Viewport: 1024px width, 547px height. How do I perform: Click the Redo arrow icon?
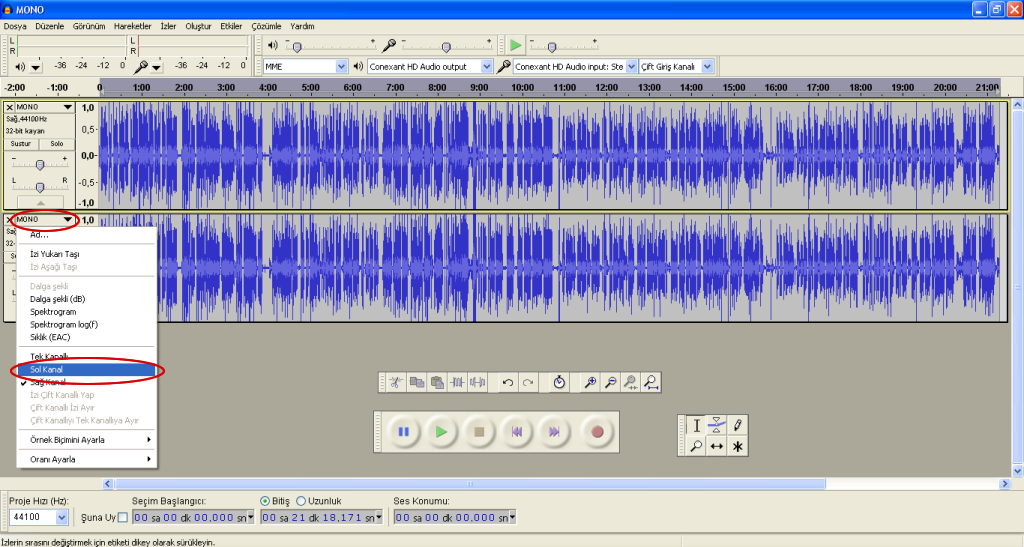[528, 383]
